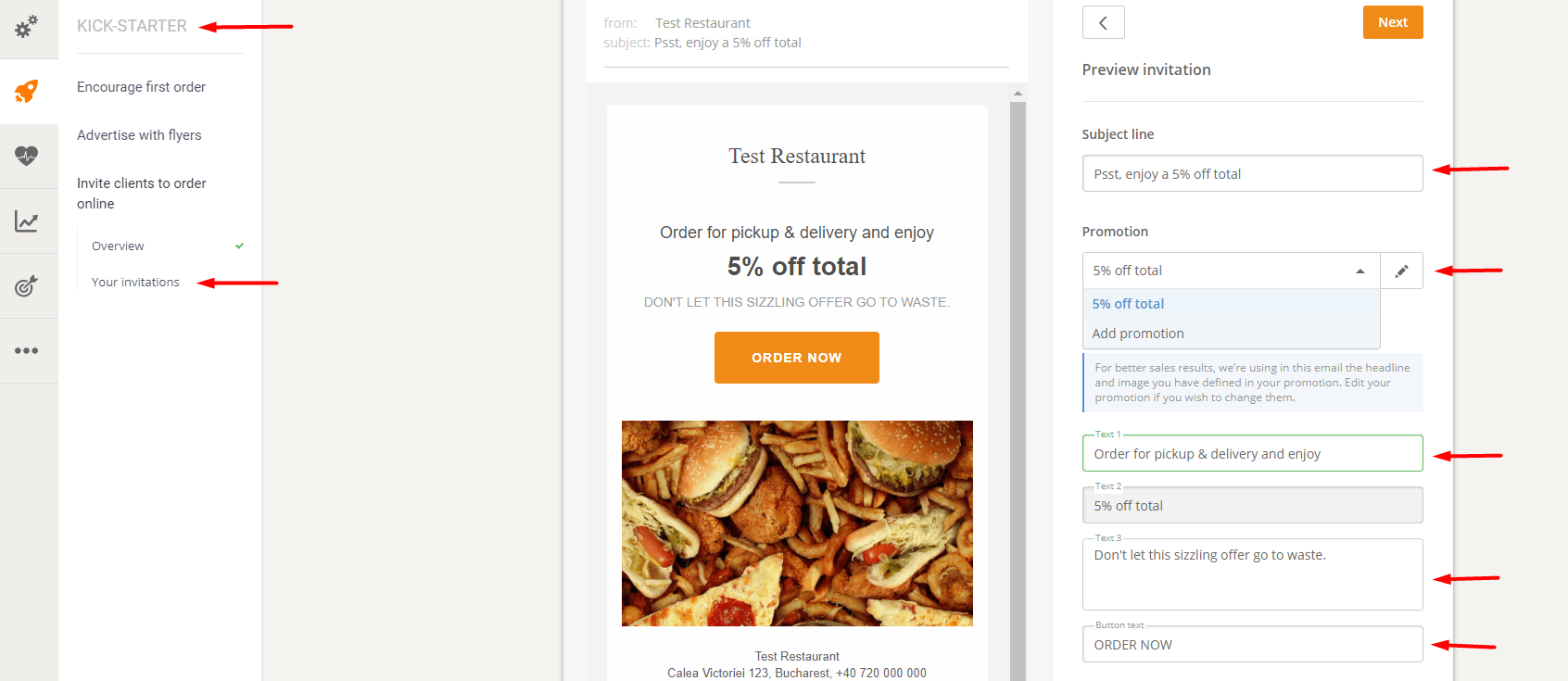Click the Button text input field
Viewport: 1568px width, 681px height.
pos(1251,645)
